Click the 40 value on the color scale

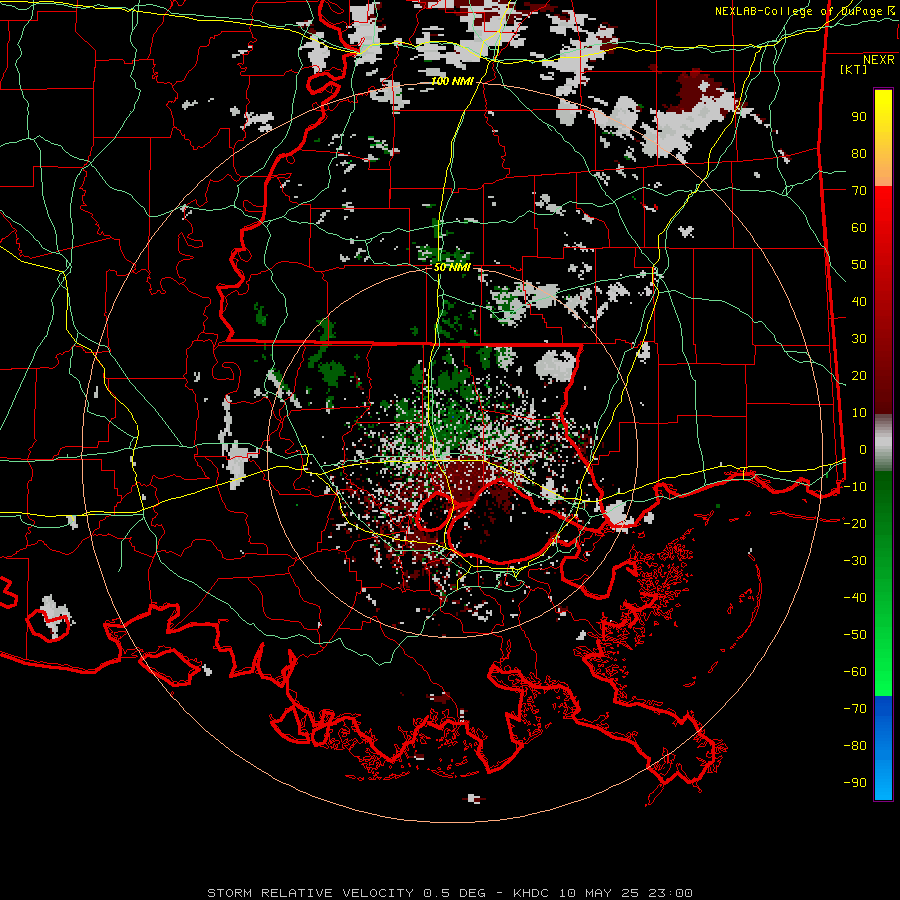tap(859, 302)
